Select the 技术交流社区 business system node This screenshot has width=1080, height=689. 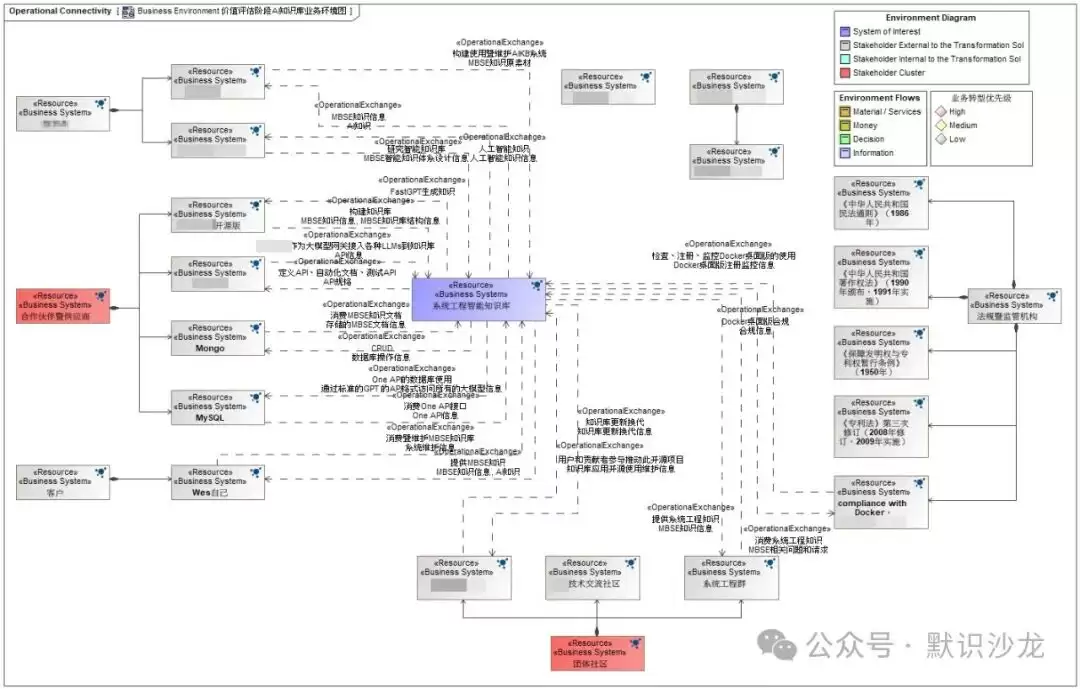pos(593,577)
